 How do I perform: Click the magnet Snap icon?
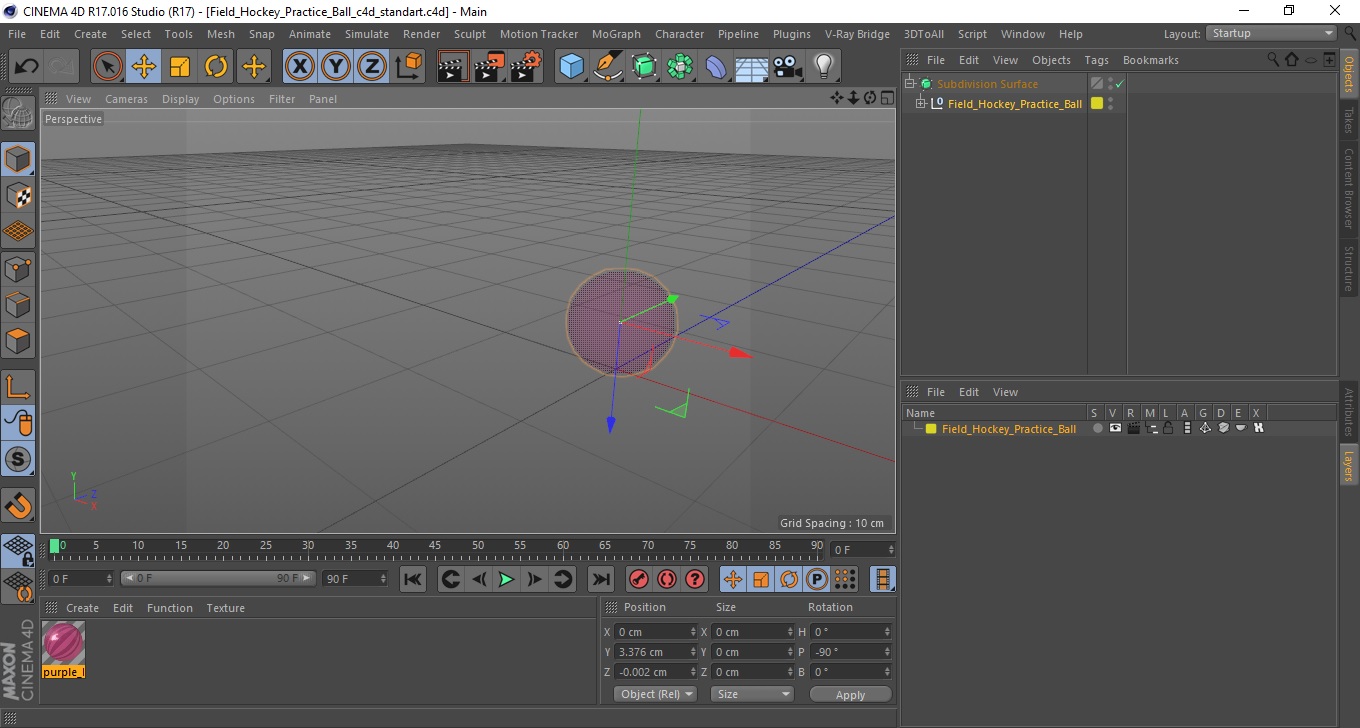click(18, 505)
